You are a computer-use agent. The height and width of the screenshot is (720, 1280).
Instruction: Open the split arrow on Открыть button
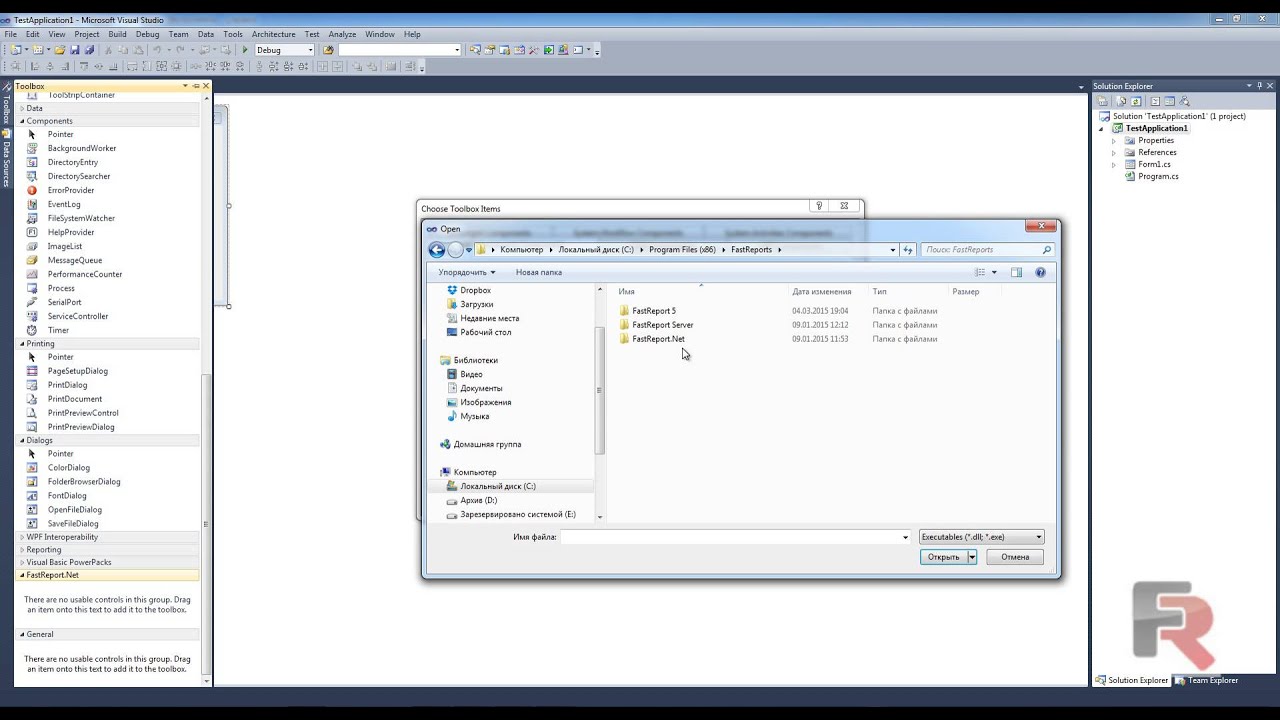971,557
